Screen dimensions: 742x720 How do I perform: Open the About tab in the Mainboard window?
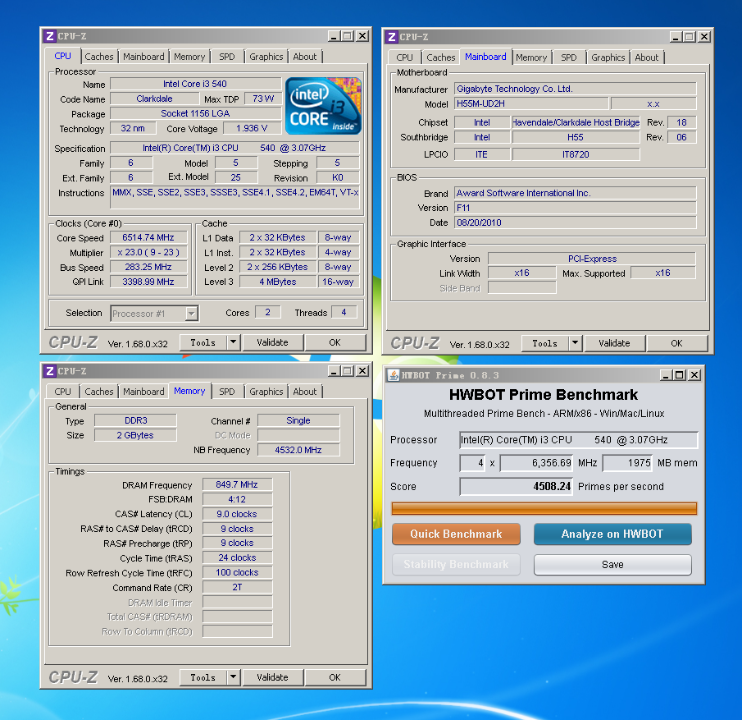point(646,58)
